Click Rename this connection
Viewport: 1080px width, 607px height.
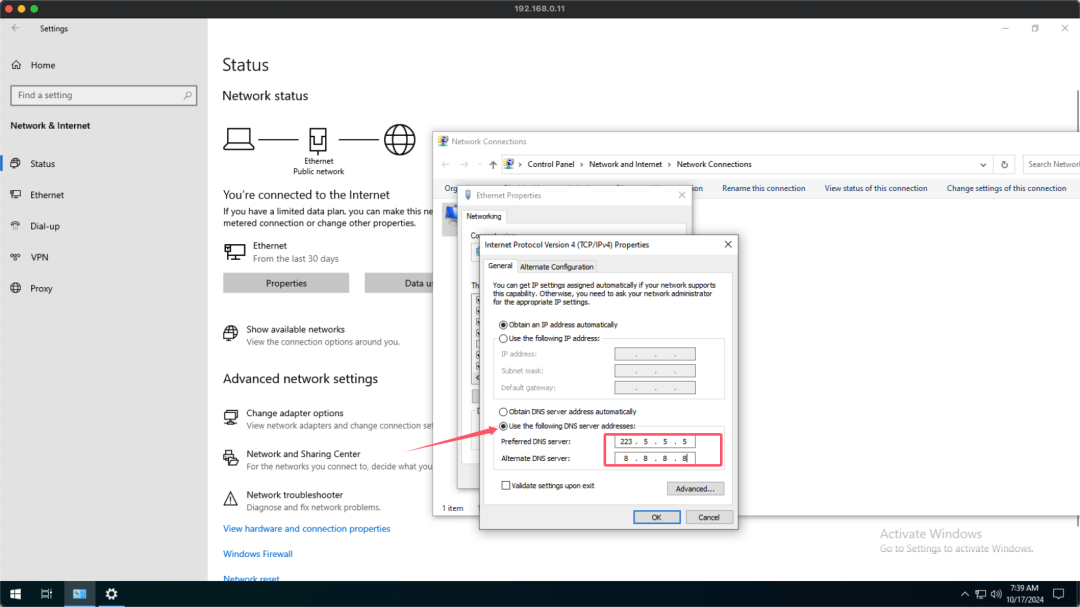pos(763,188)
